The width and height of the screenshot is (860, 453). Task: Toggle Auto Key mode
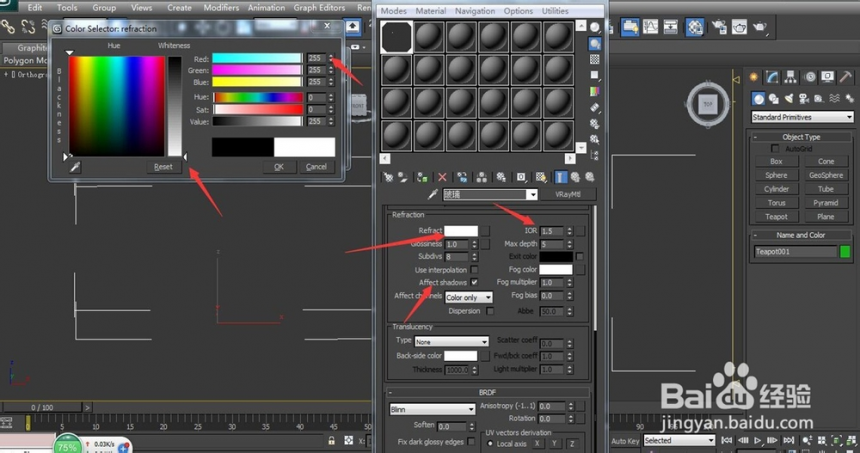(625, 441)
